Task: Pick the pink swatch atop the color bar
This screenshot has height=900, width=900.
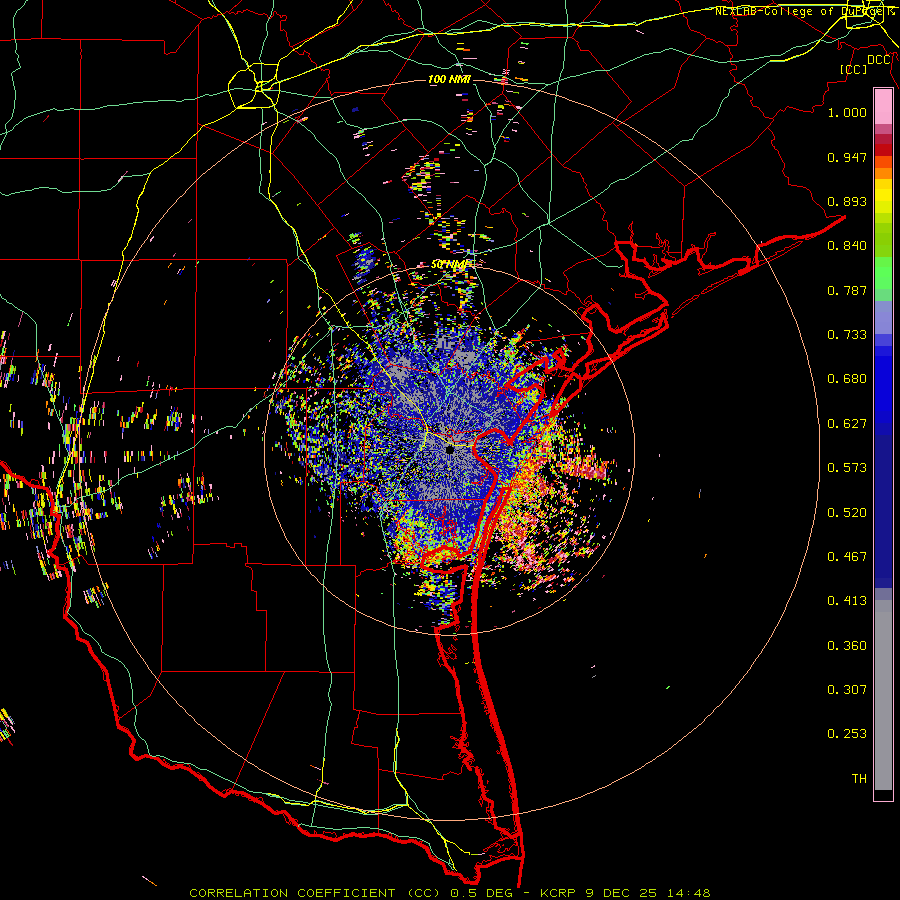Action: [x=883, y=107]
